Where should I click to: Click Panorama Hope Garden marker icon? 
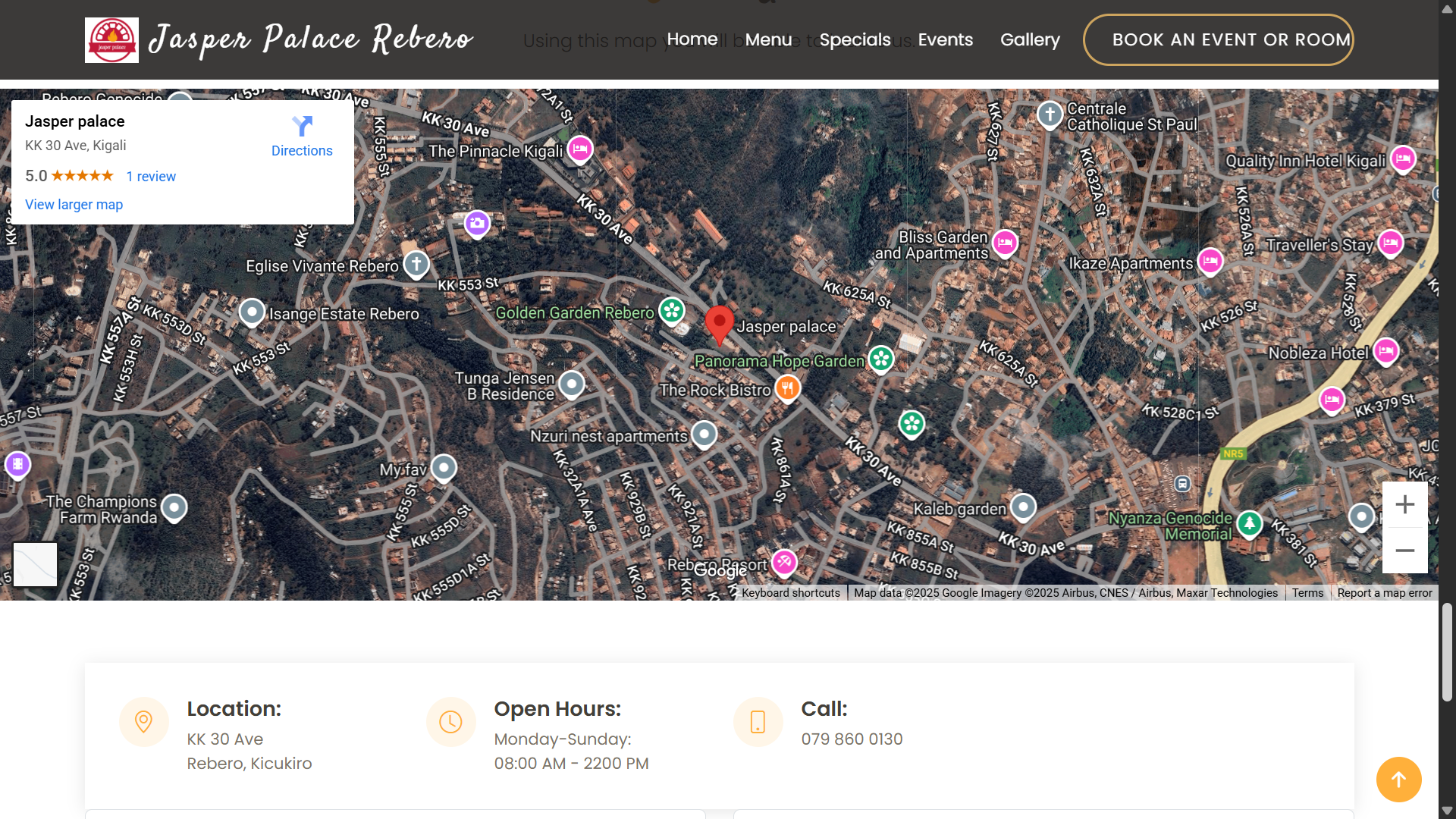coord(880,359)
